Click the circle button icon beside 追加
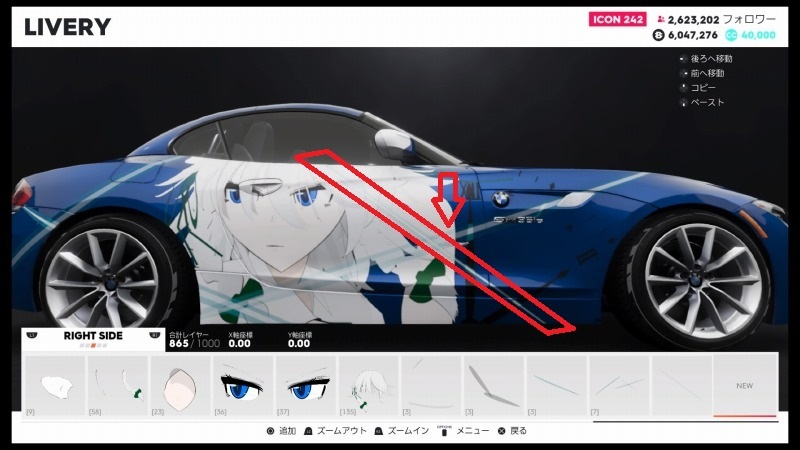The height and width of the screenshot is (450, 800). point(270,431)
